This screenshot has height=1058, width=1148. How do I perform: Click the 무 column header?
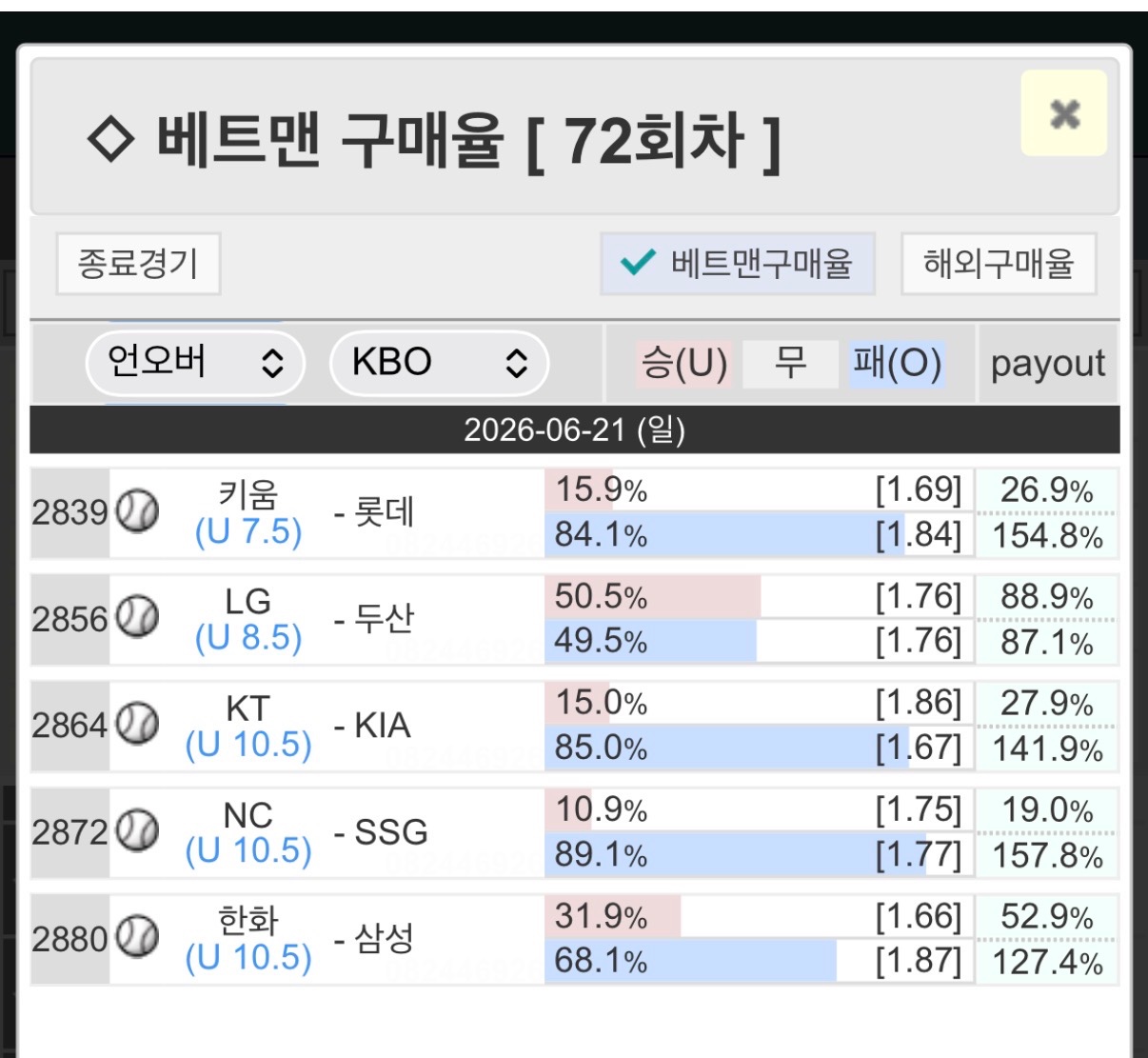point(790,364)
